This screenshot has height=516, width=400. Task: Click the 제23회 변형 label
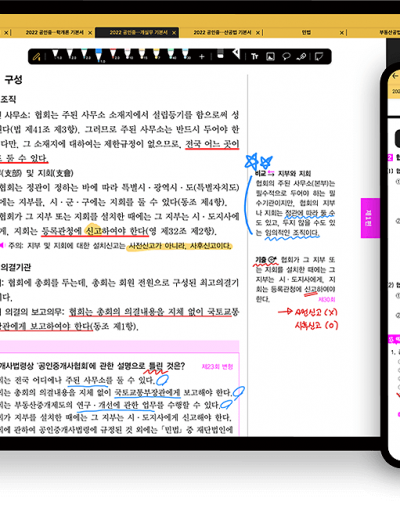[217, 367]
